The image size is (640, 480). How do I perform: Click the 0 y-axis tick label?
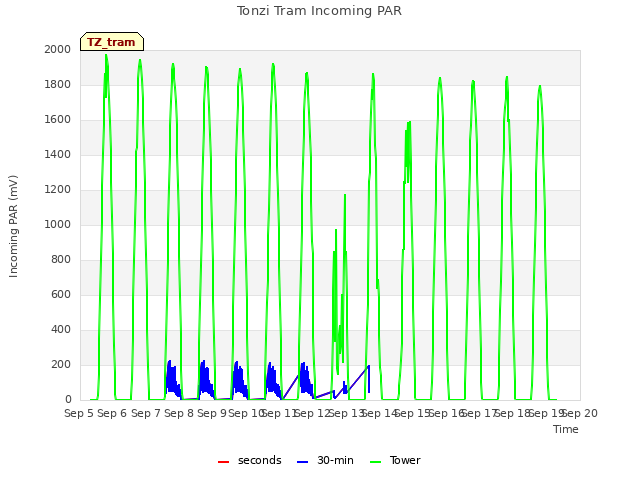68,400
